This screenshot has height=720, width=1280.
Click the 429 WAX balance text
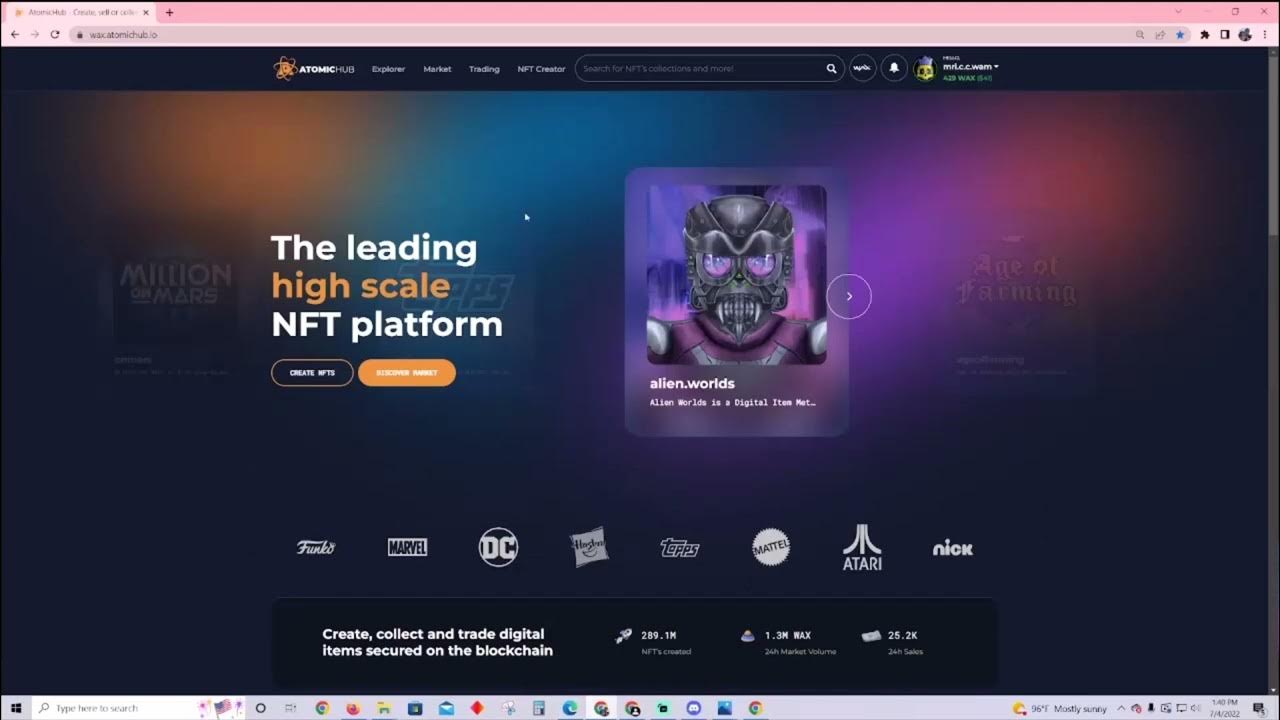tap(967, 77)
